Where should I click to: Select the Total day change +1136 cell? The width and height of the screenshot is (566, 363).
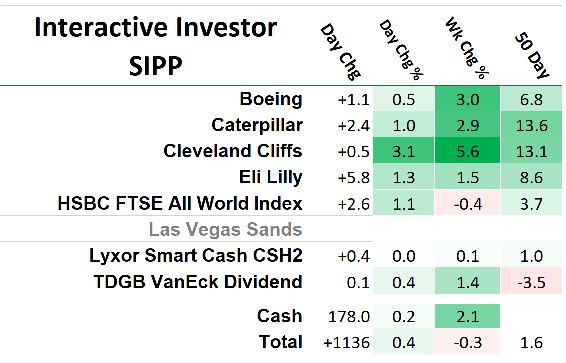tap(347, 342)
